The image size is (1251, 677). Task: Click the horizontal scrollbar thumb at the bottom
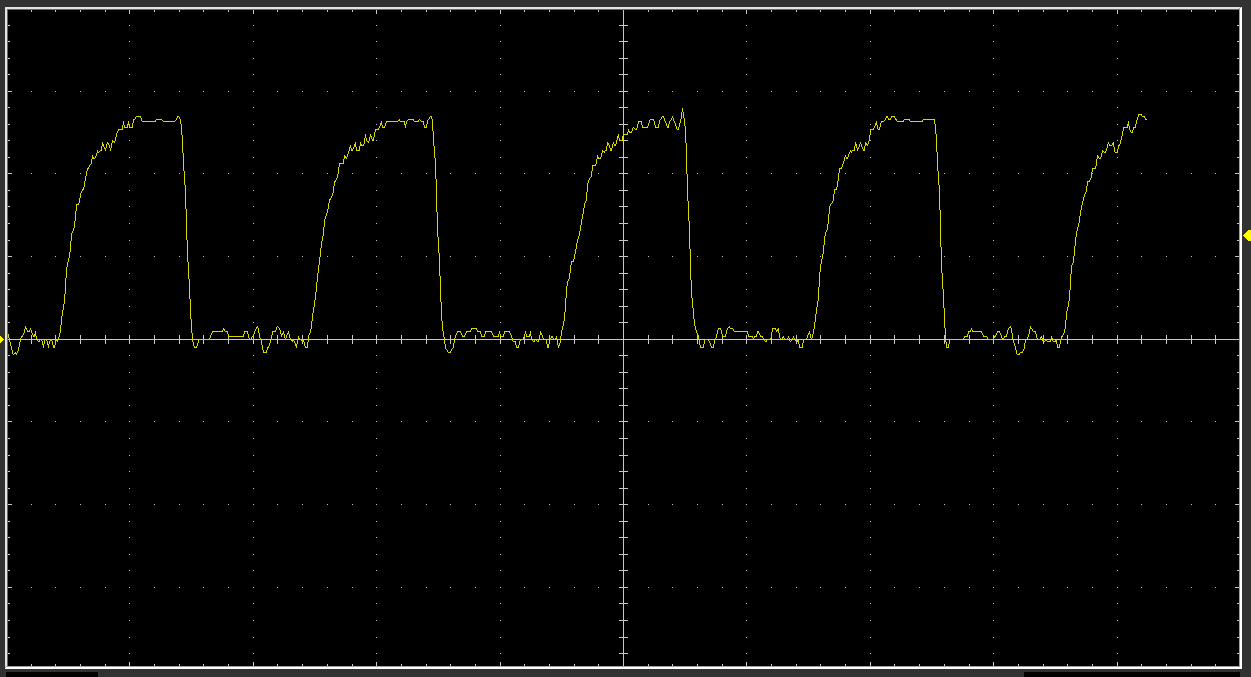560,673
